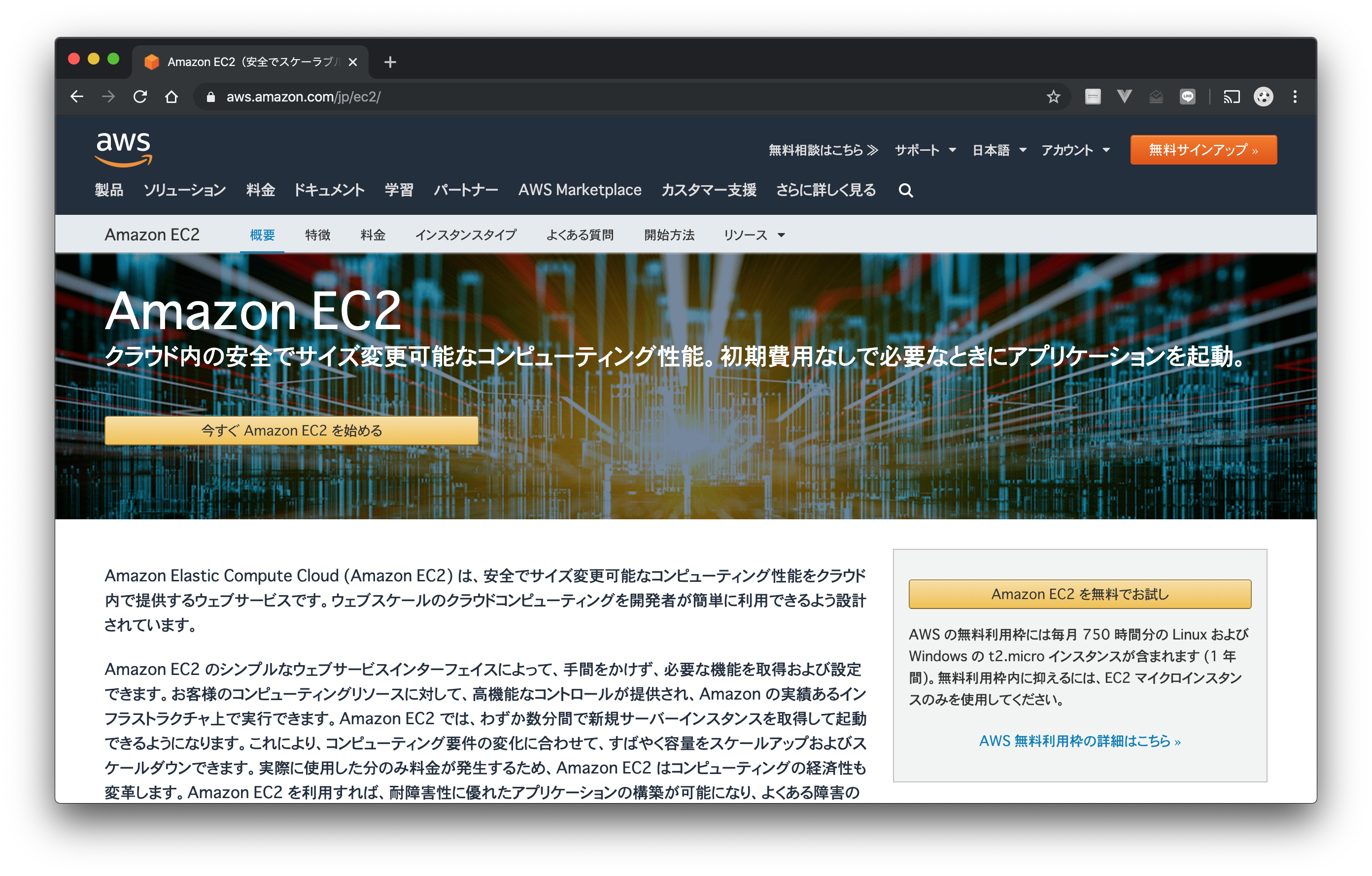Expand the 日本語 language dropdown

(999, 150)
